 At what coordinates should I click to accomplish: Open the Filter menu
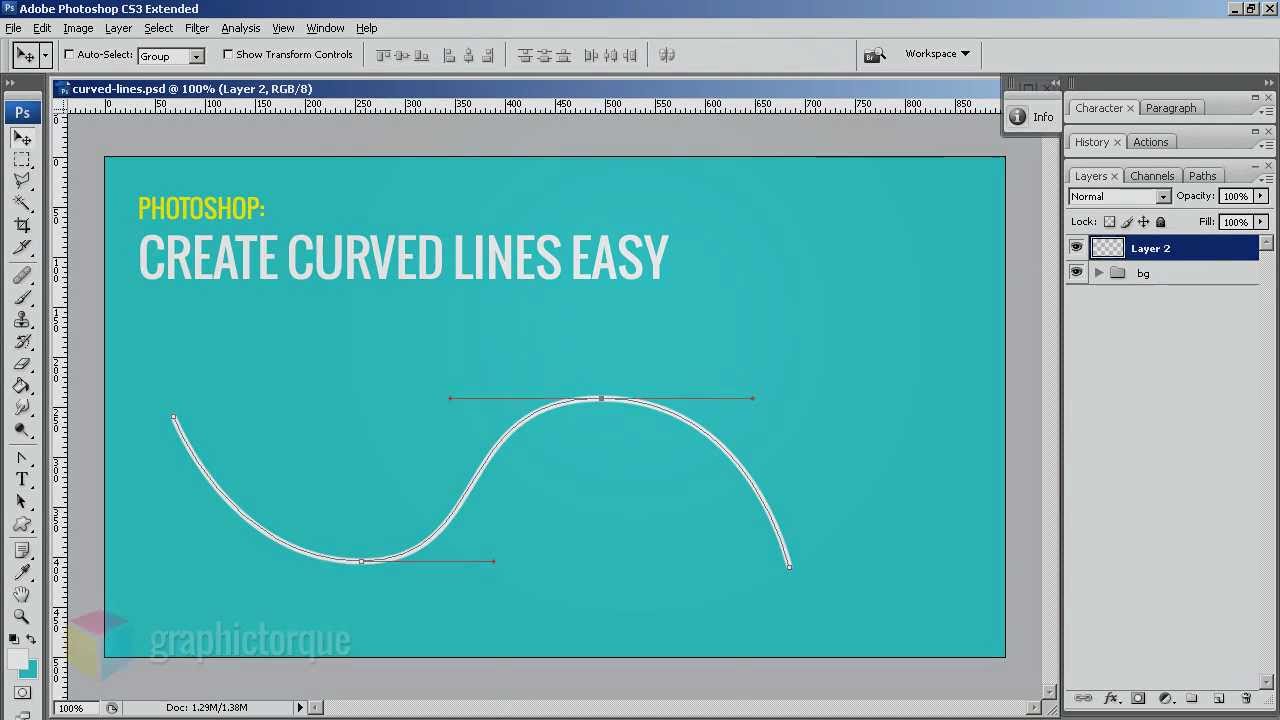197,28
